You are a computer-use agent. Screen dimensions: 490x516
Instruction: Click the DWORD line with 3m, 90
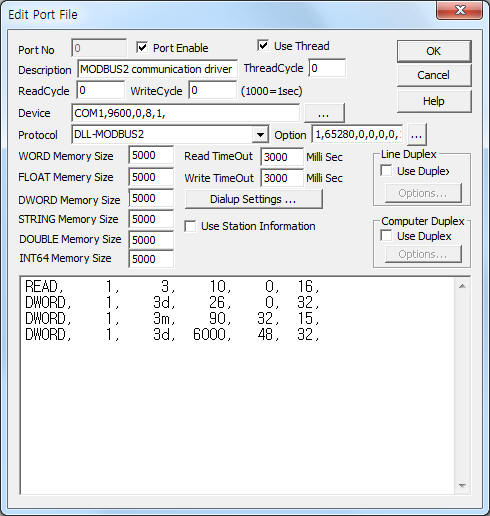(x=172, y=318)
